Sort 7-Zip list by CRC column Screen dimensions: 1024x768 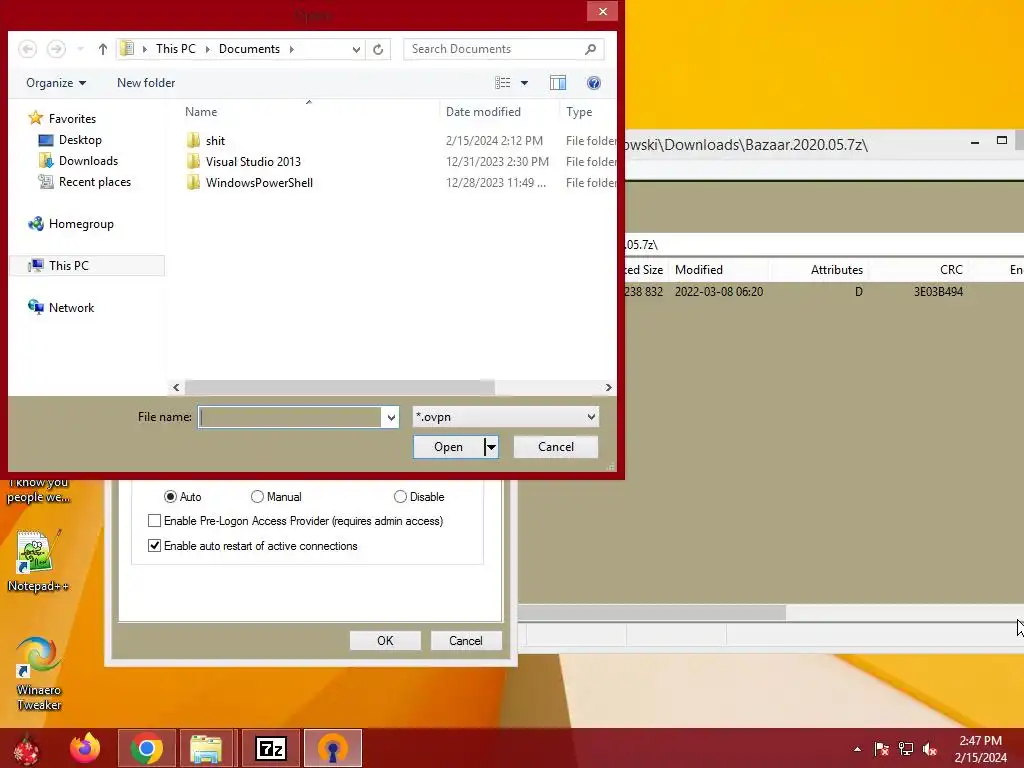[x=951, y=270]
